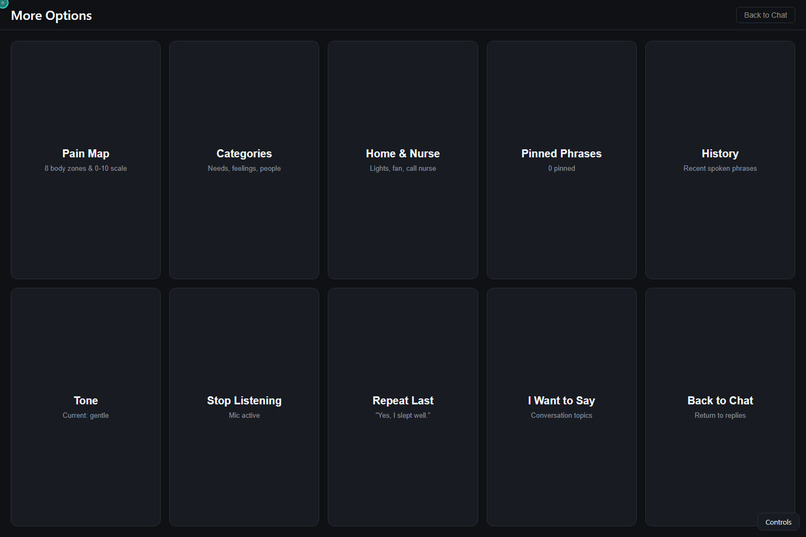Activate the Repeat Last card
This screenshot has width=806, height=537.
coord(403,407)
